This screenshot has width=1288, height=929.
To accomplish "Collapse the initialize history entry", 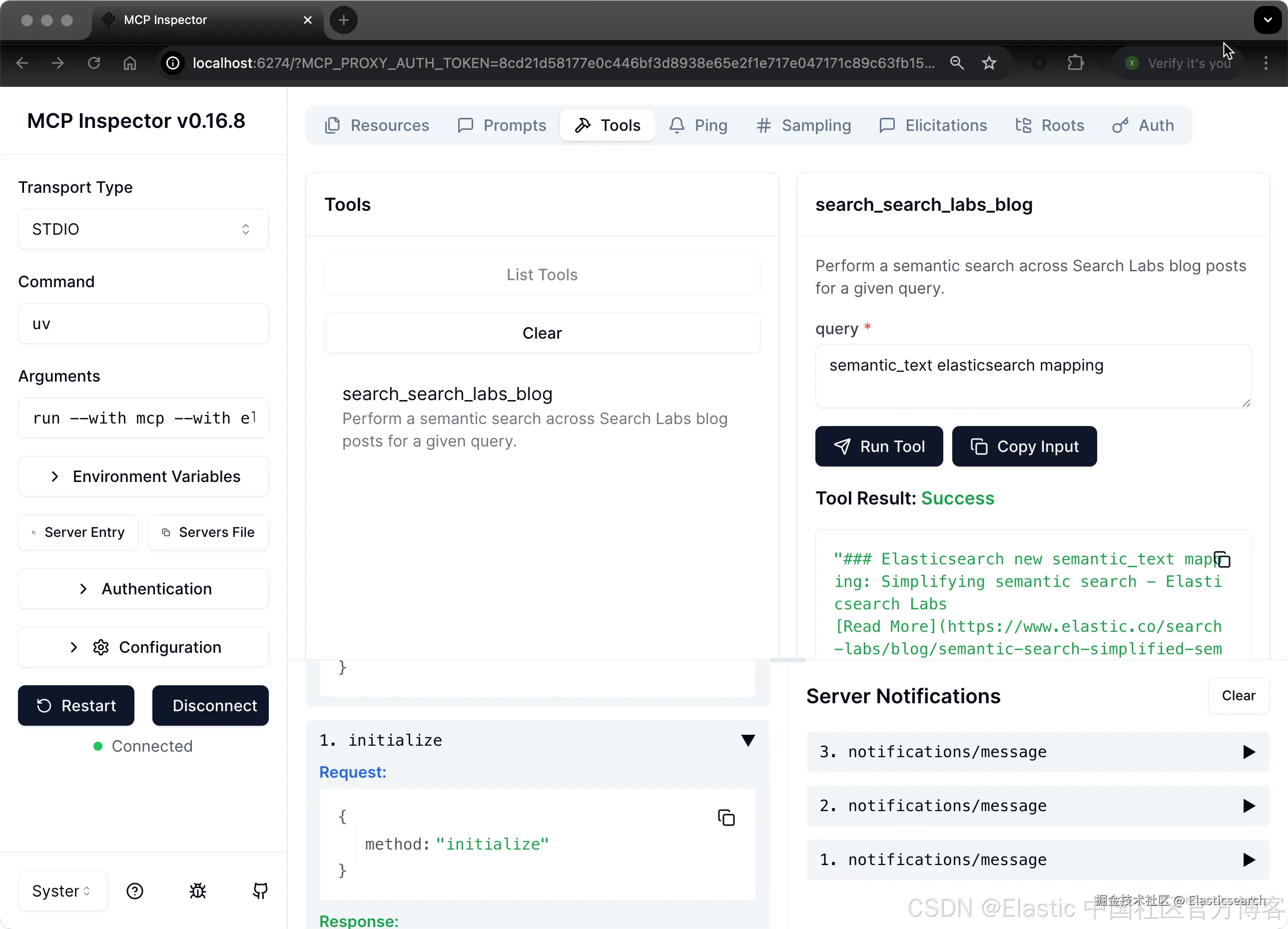I will tap(747, 740).
